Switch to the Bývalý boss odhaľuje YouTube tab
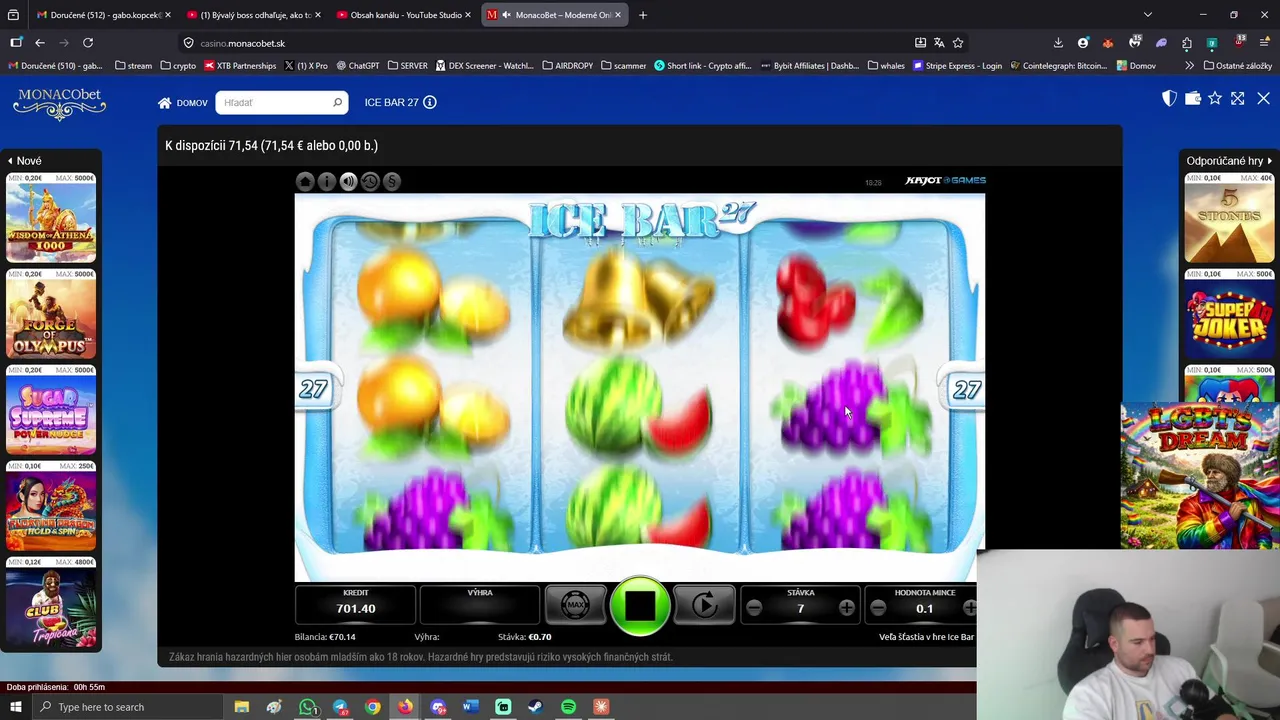This screenshot has width=1280, height=720. pyautogui.click(x=254, y=15)
